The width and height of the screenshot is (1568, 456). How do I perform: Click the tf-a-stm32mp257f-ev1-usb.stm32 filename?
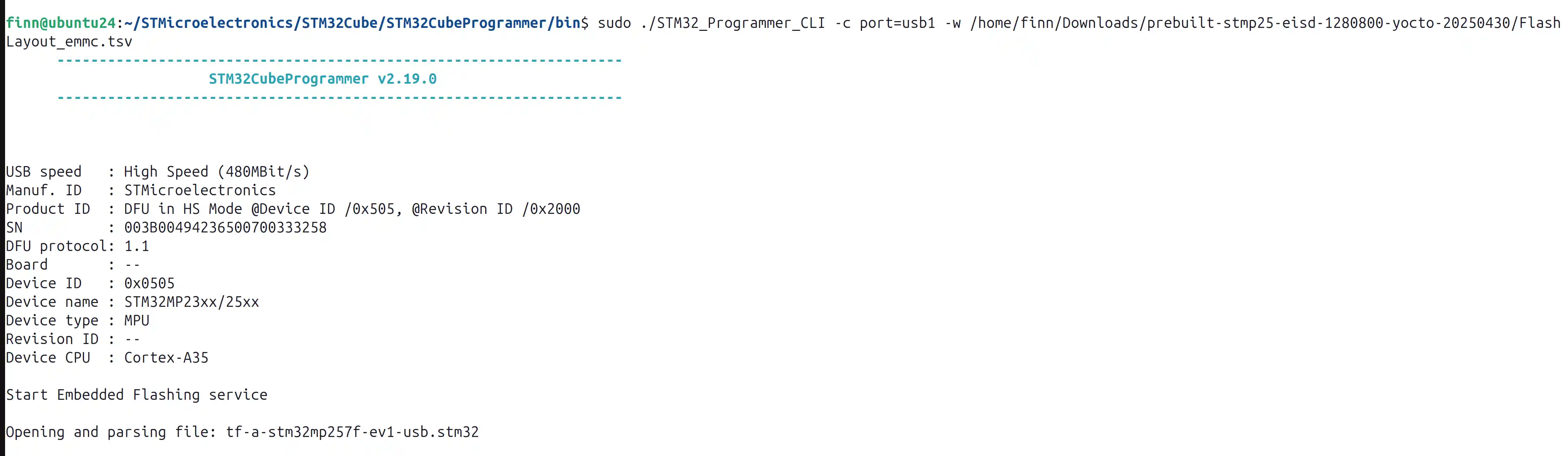pyautogui.click(x=352, y=432)
